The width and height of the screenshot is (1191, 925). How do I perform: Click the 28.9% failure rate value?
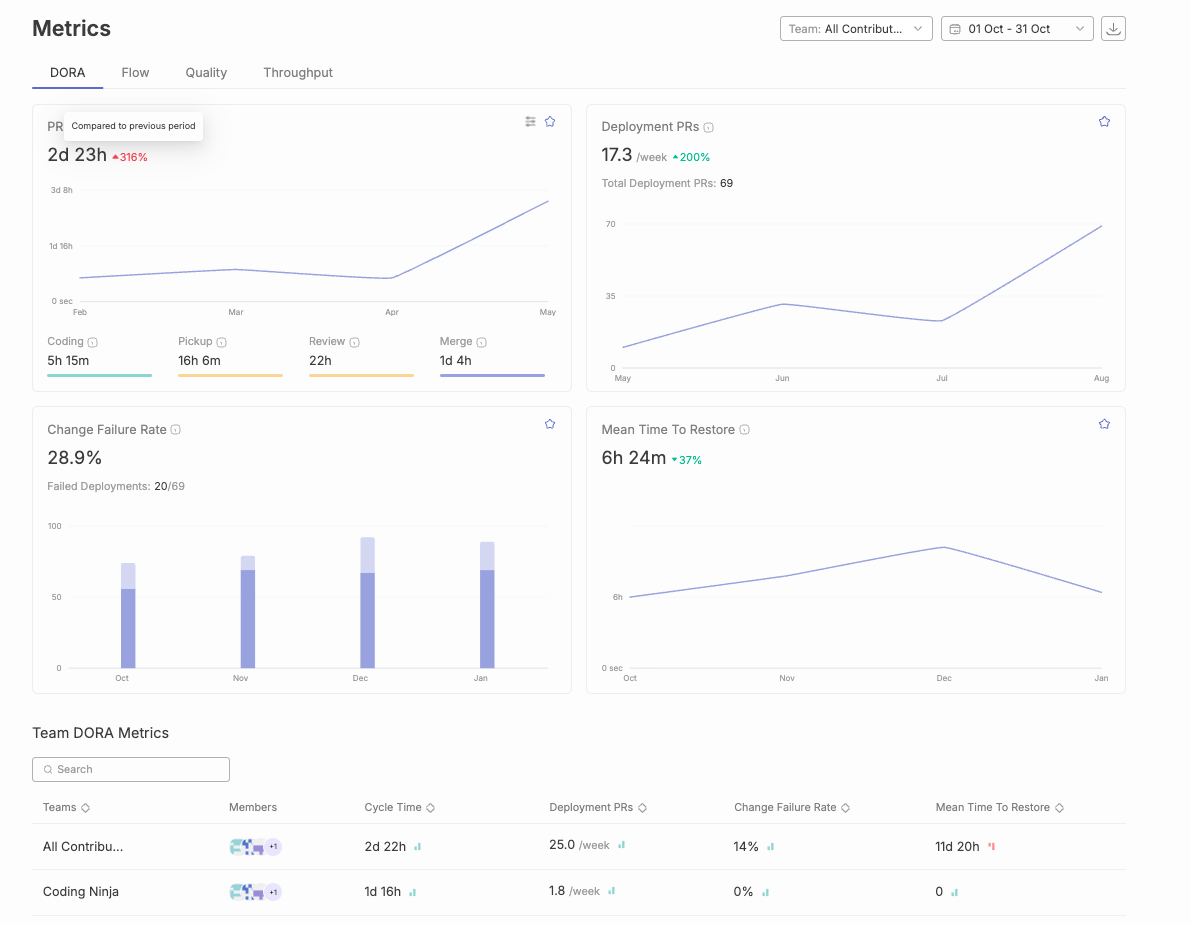pyautogui.click(x=74, y=458)
